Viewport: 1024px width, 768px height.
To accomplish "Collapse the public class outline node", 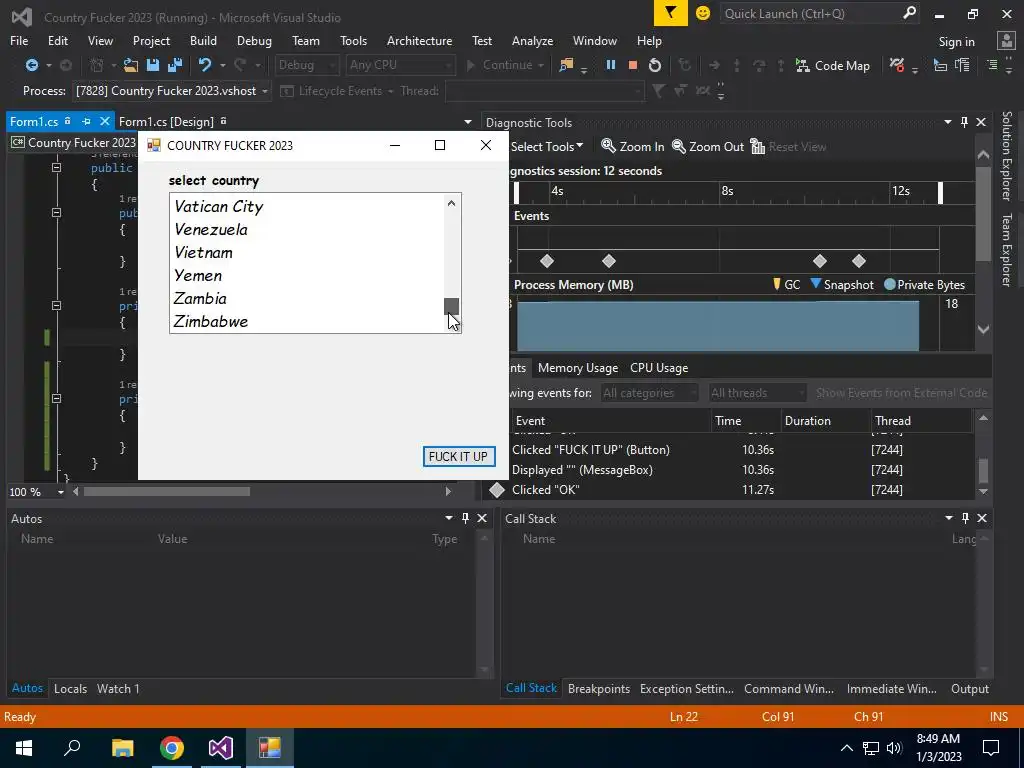I will (57, 167).
